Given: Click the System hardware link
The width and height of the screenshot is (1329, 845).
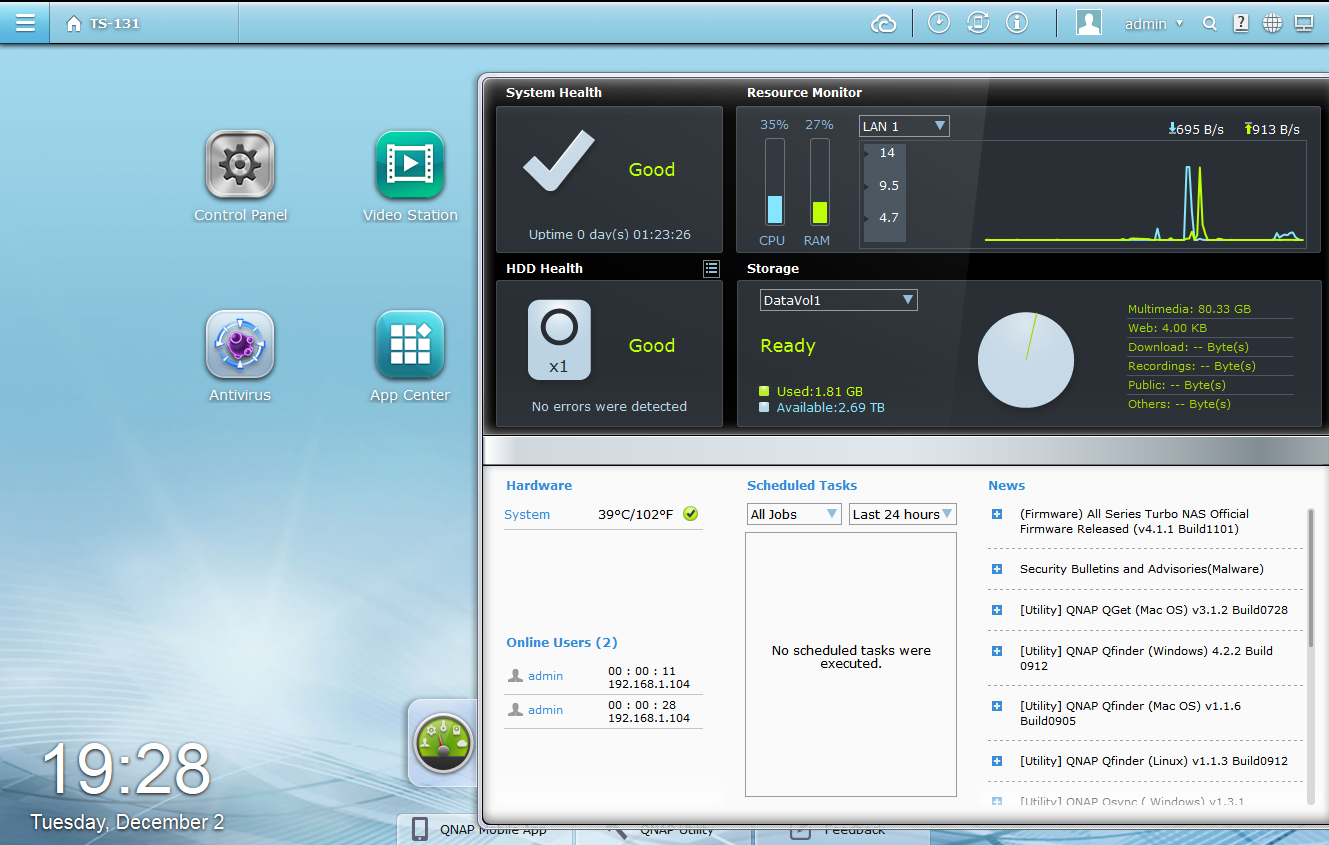Looking at the screenshot, I should tap(527, 515).
